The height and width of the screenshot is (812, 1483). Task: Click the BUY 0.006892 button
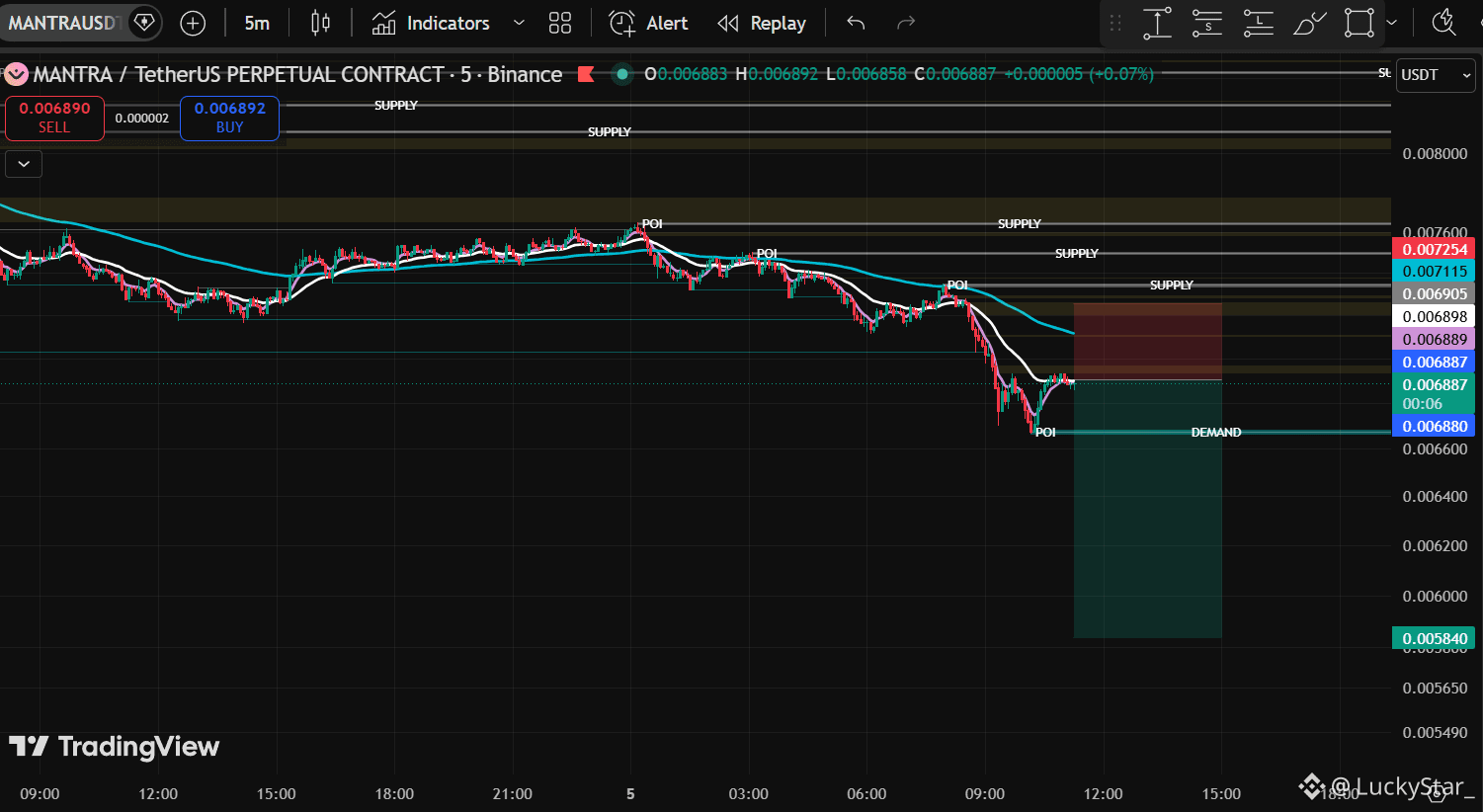[229, 118]
